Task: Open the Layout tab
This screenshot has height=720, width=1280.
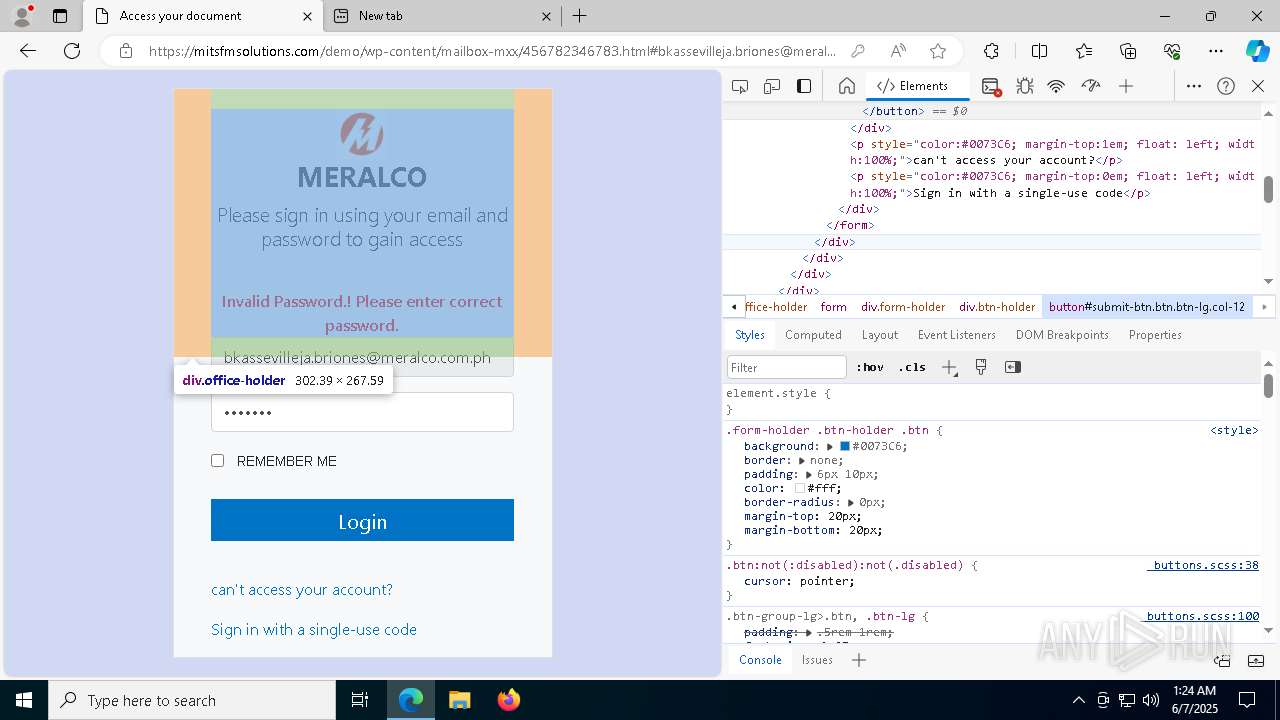Action: point(880,335)
